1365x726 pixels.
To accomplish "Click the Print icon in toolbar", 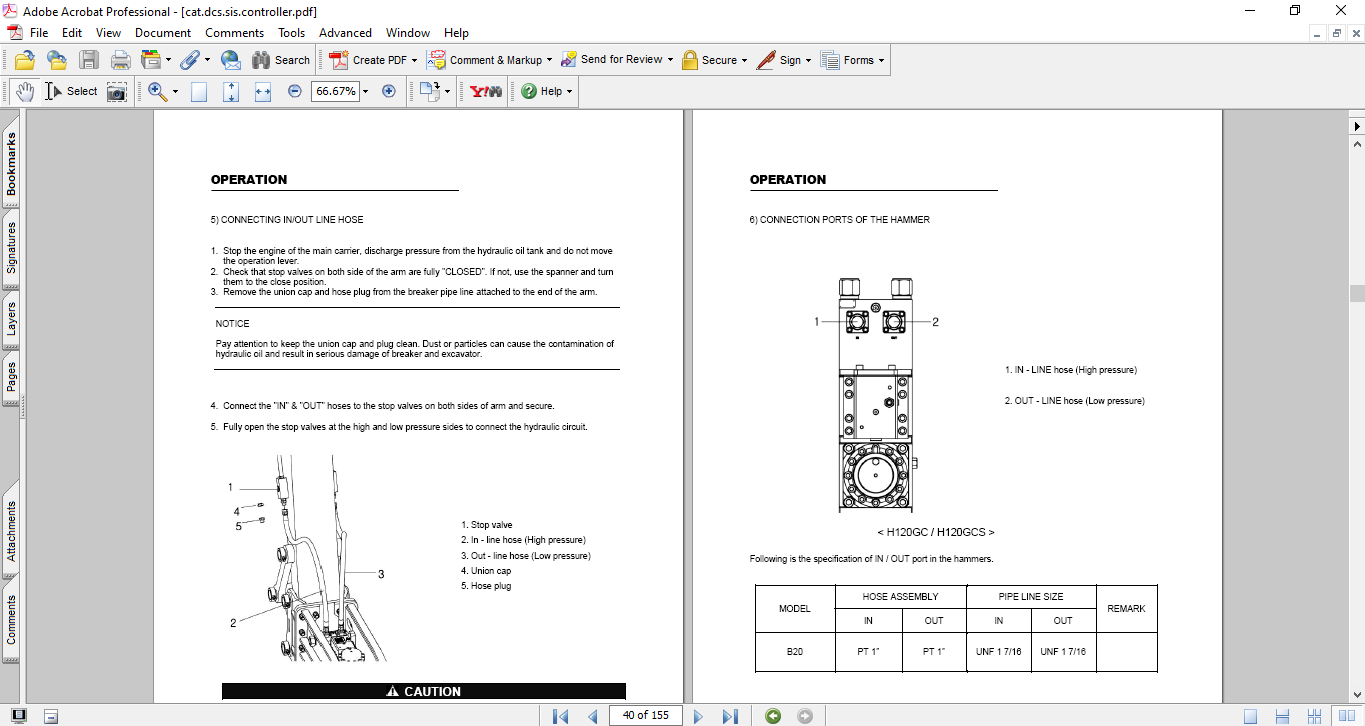I will [x=120, y=60].
